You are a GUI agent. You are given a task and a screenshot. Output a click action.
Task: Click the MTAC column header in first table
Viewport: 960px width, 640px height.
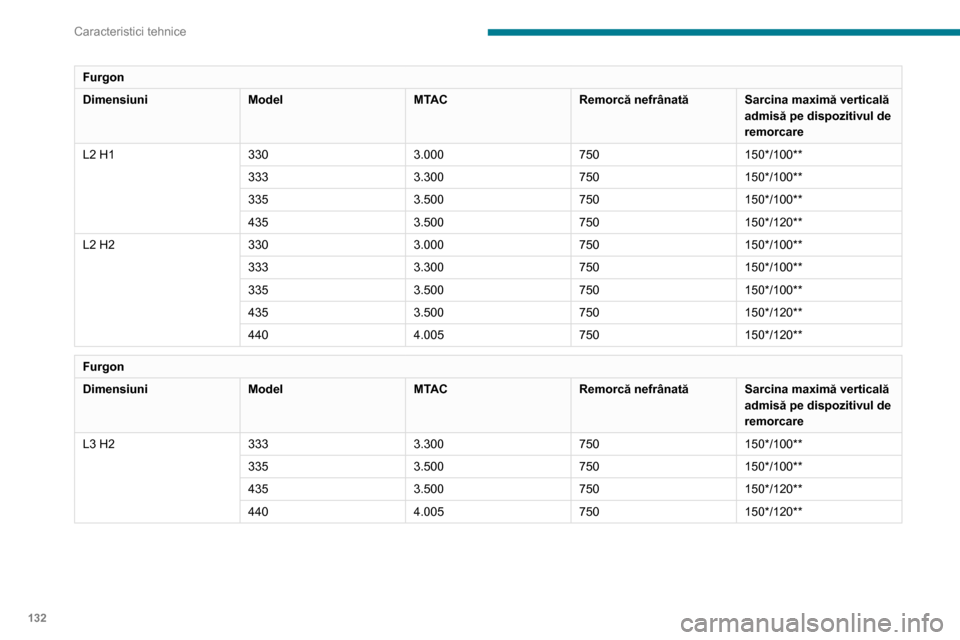pyautogui.click(x=430, y=100)
